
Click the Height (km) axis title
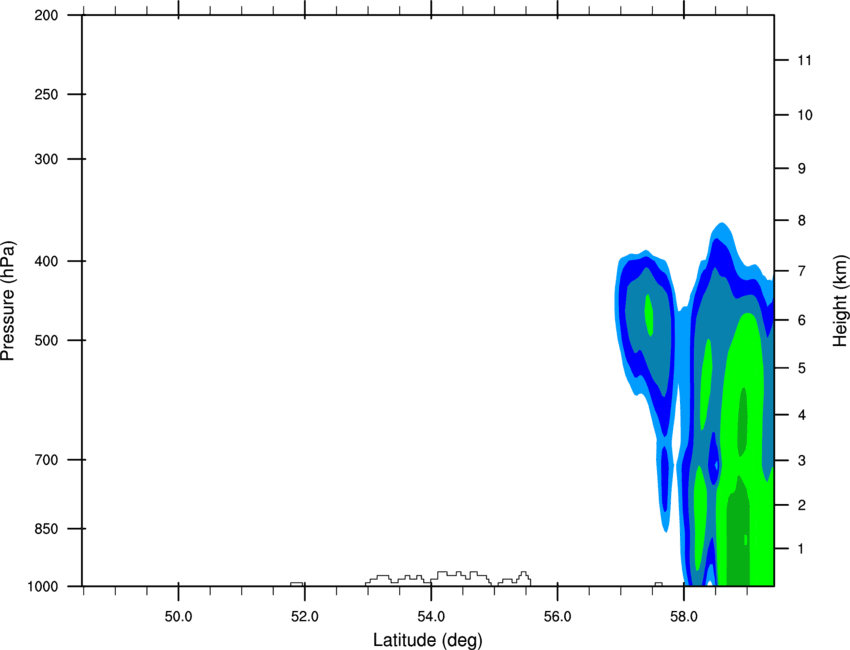tap(840, 301)
